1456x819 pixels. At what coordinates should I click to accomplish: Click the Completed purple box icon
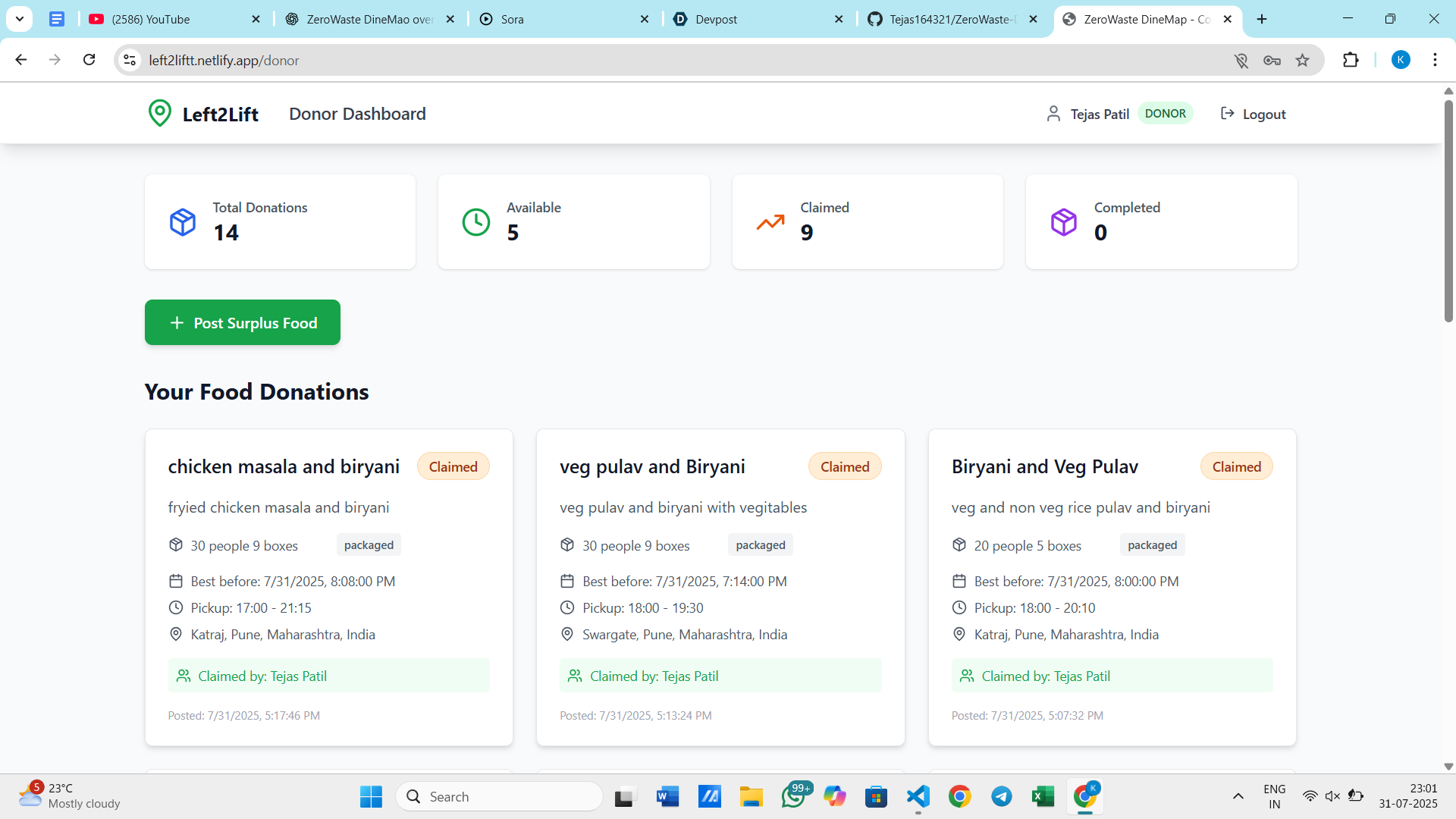point(1063,222)
